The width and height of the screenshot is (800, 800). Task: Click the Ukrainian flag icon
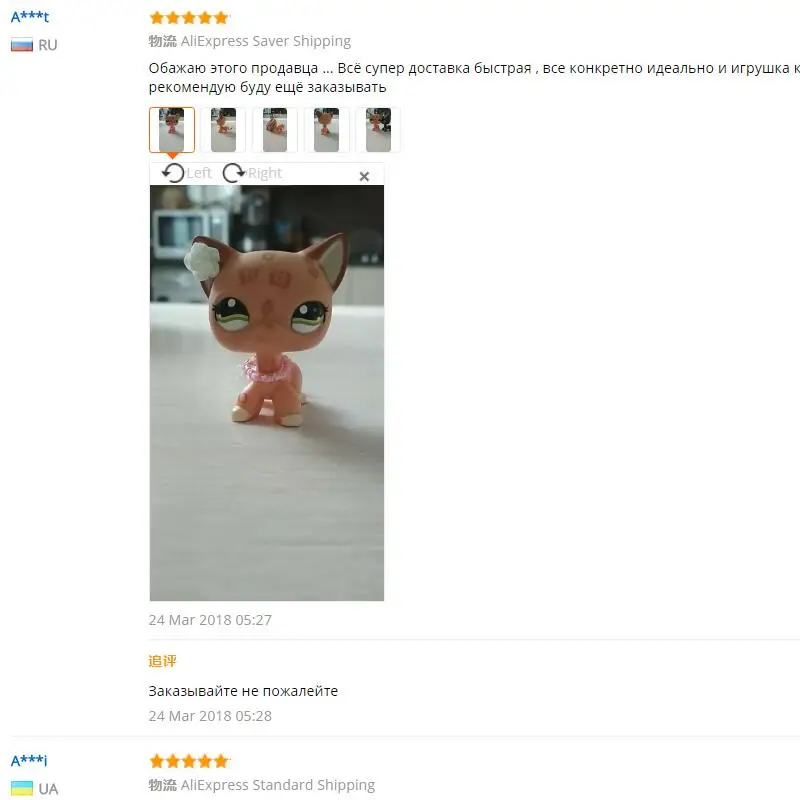click(x=22, y=788)
